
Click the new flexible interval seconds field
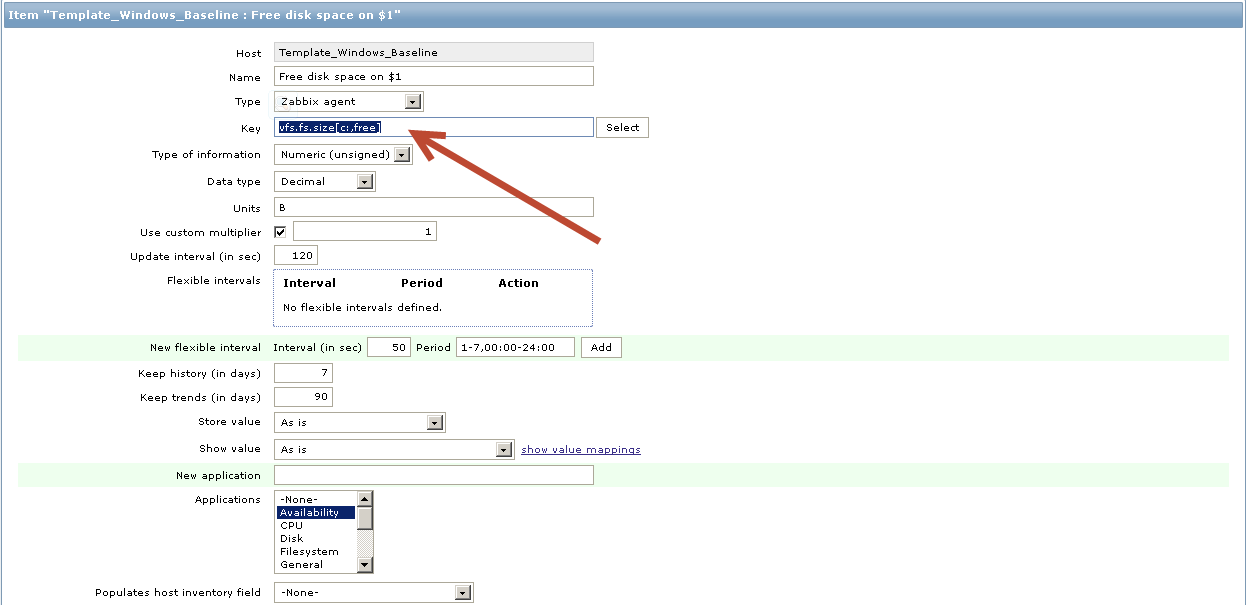pos(389,347)
